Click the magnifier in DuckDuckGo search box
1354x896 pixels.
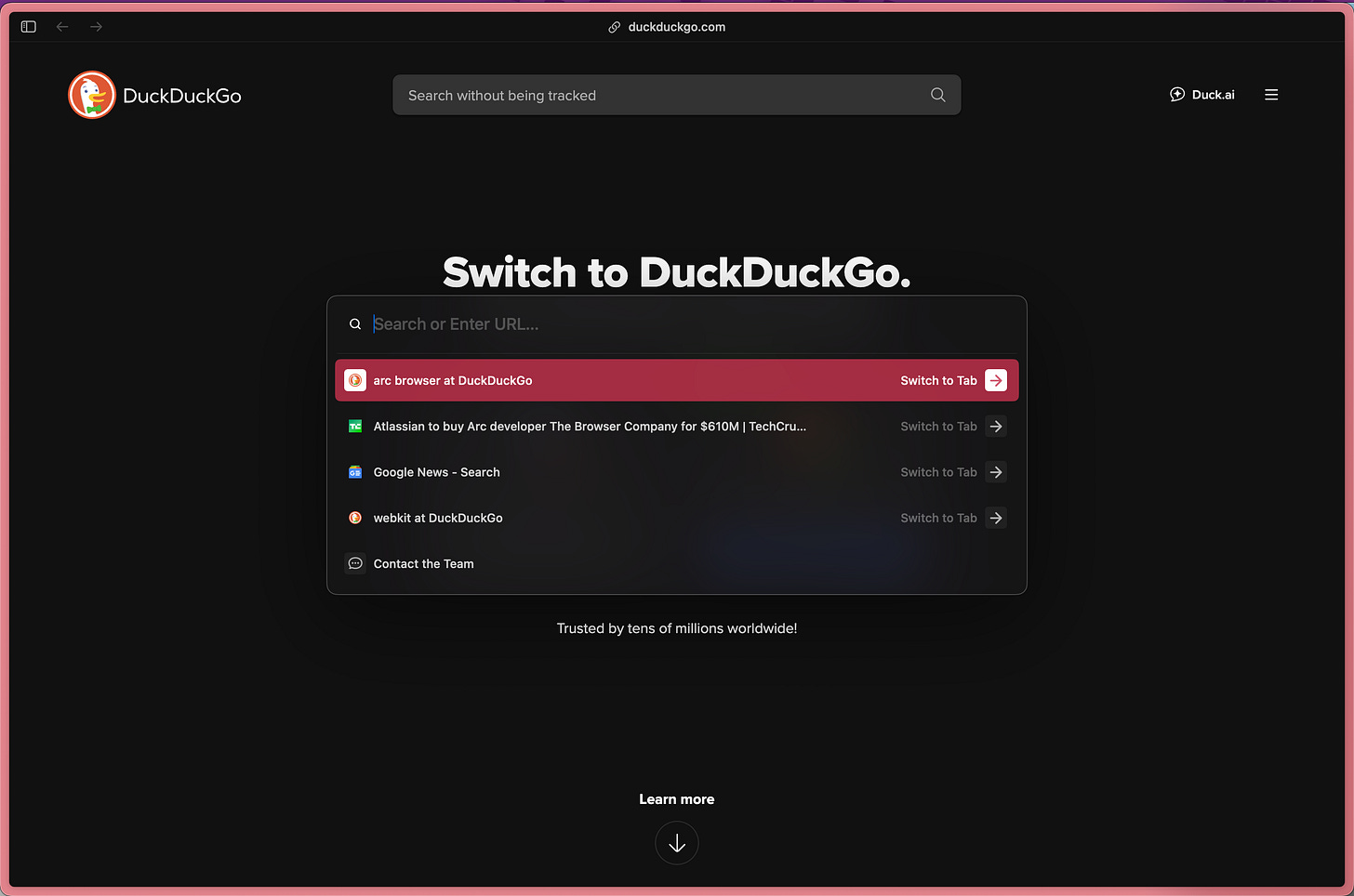937,95
